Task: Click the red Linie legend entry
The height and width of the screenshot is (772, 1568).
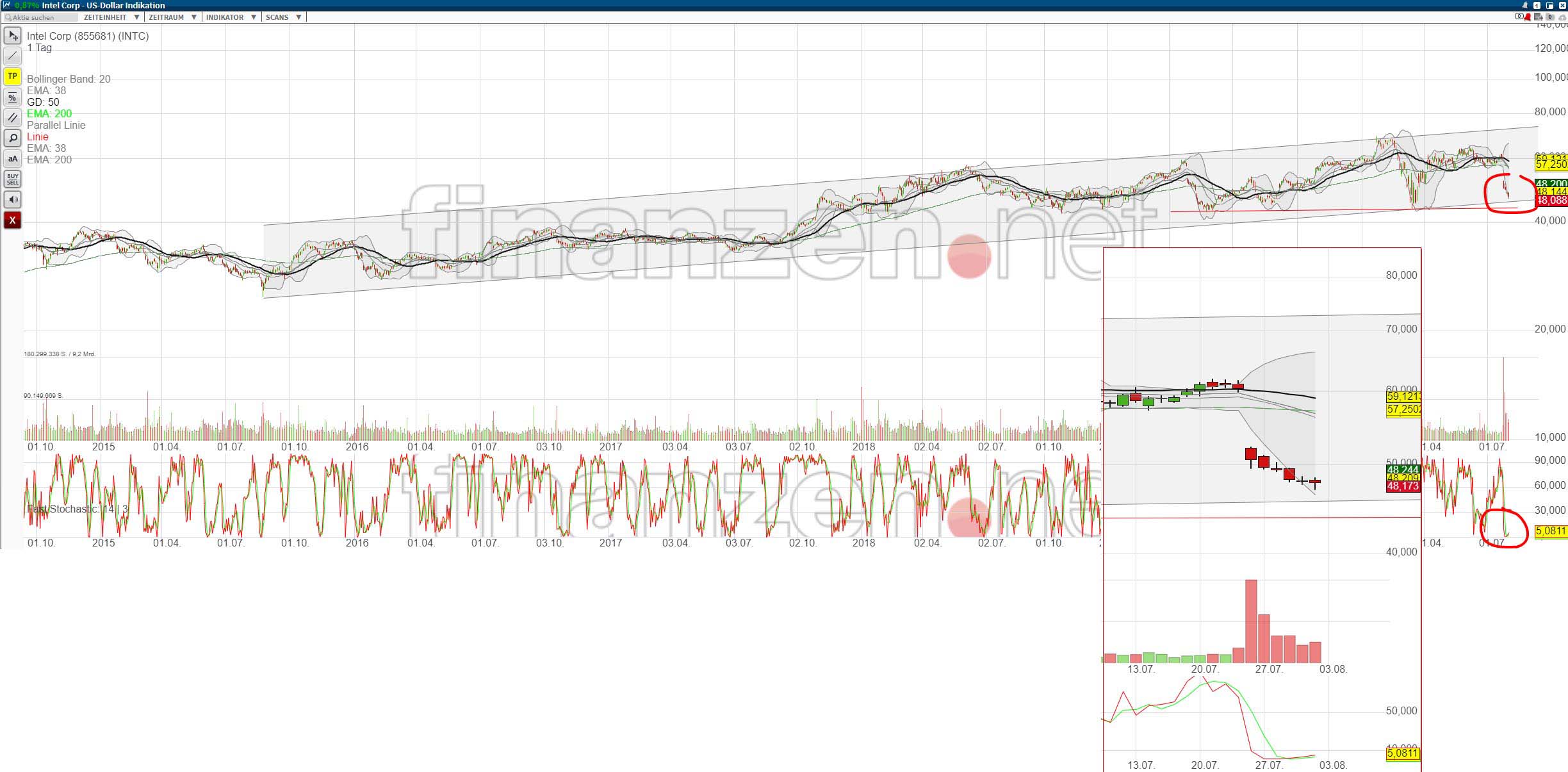Action: [x=37, y=136]
